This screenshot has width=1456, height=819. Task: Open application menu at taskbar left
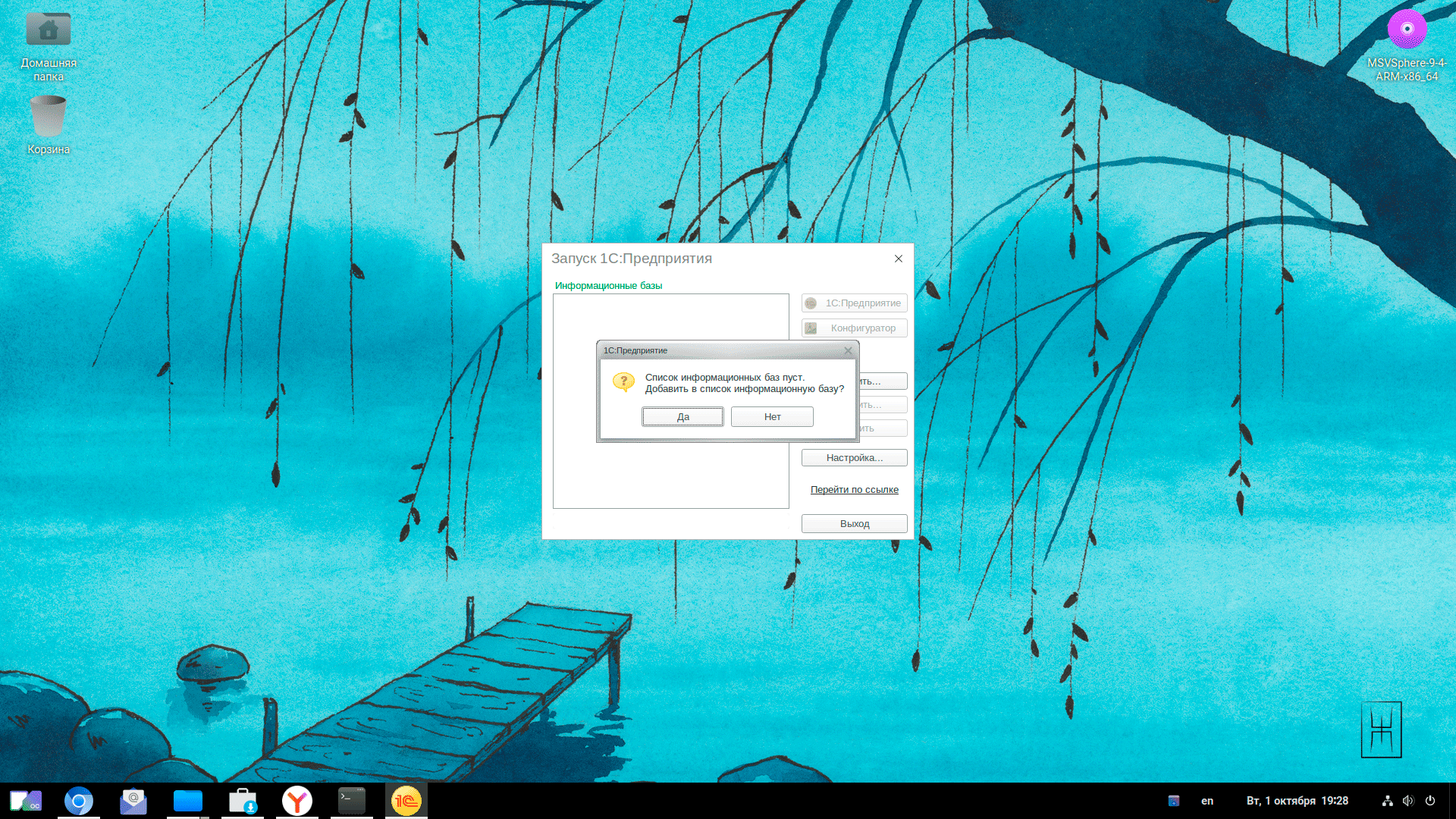[25, 801]
